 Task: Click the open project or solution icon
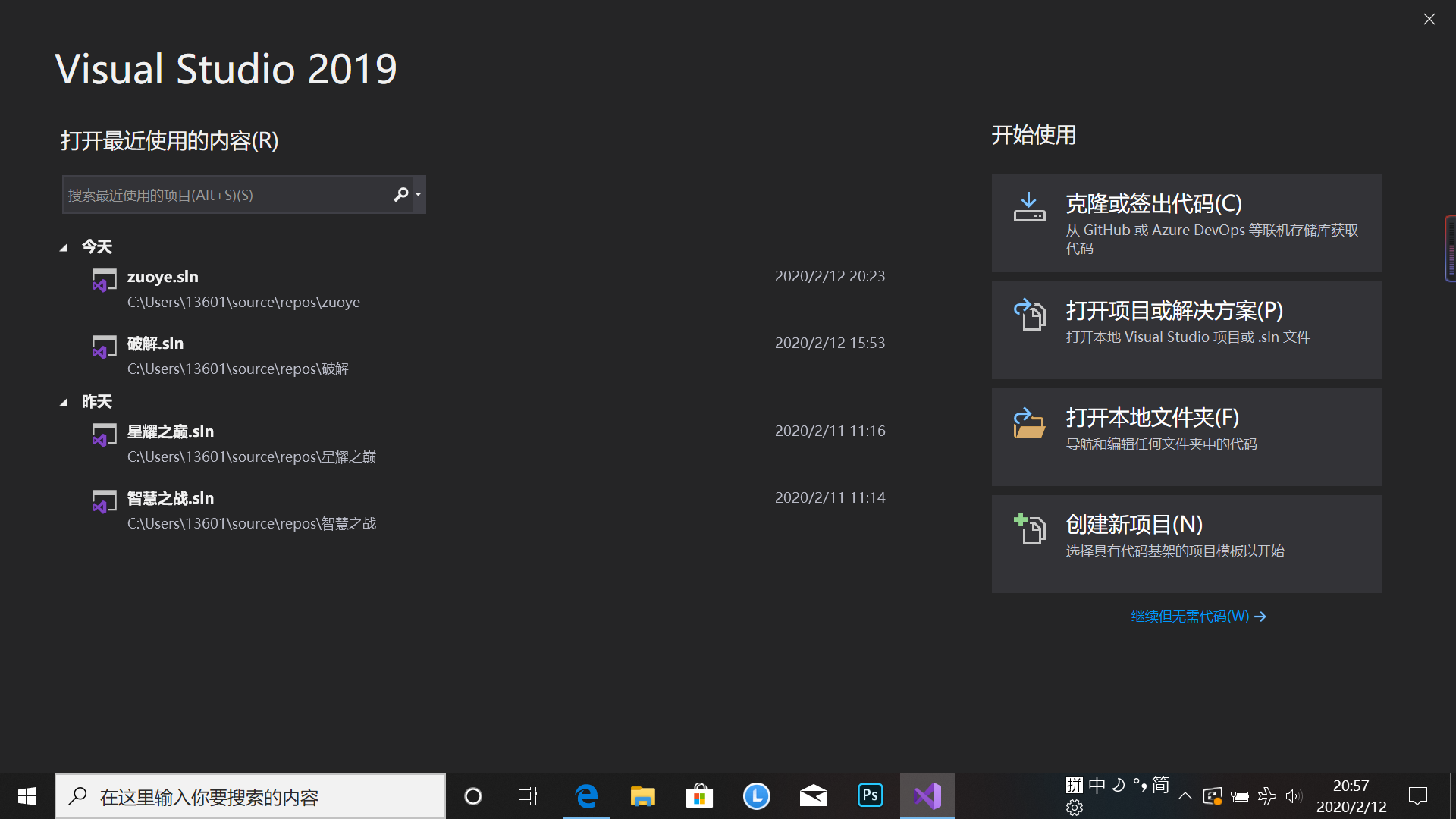[1029, 314]
